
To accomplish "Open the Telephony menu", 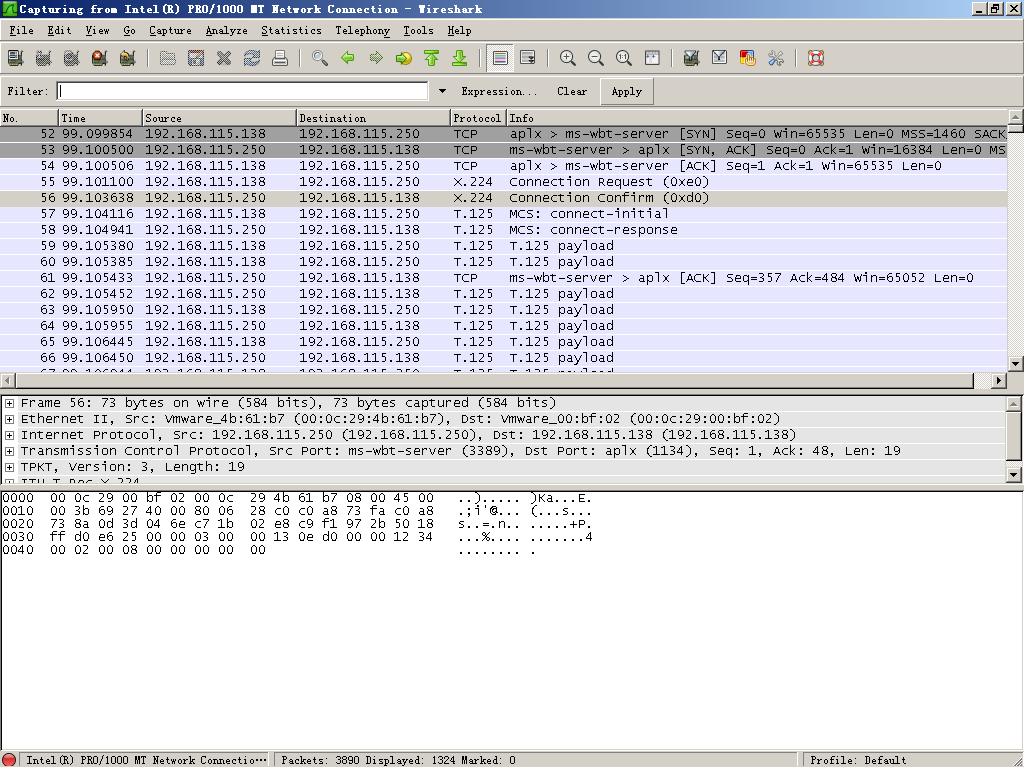I will click(x=362, y=31).
